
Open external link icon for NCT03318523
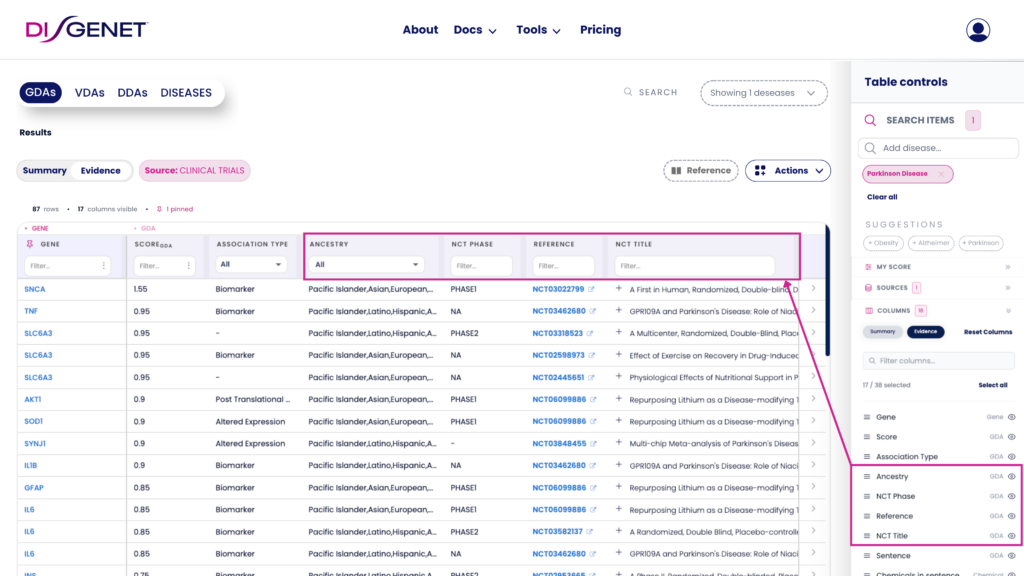click(x=590, y=333)
